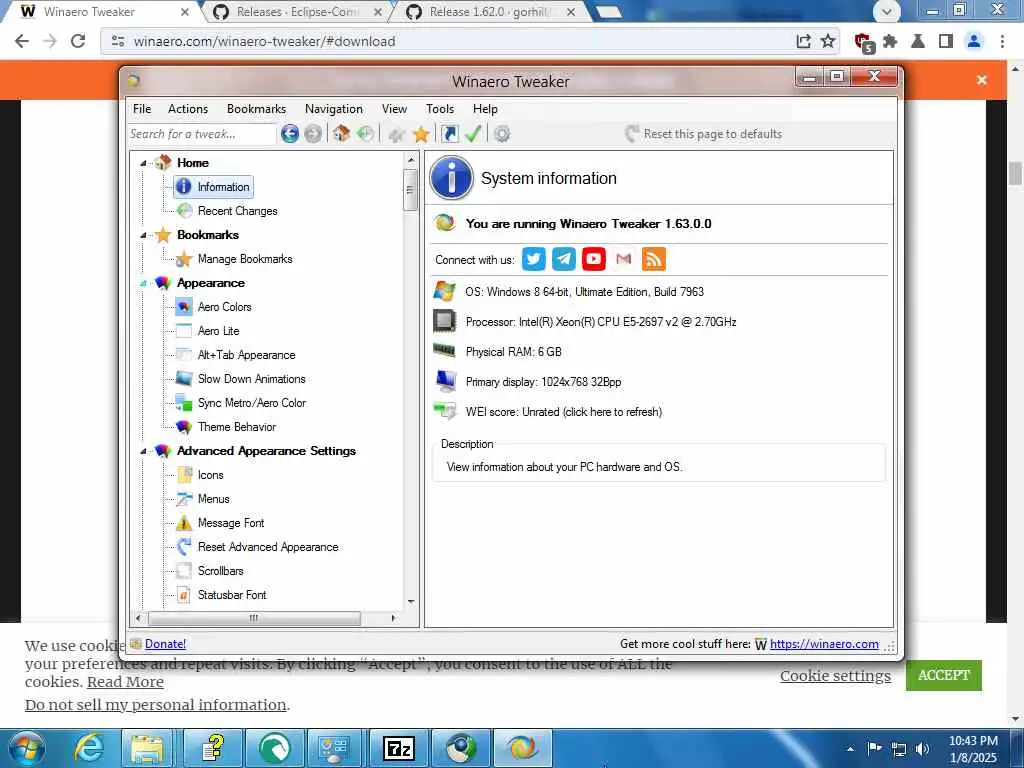
Task: Open the File menu
Action: (x=142, y=108)
